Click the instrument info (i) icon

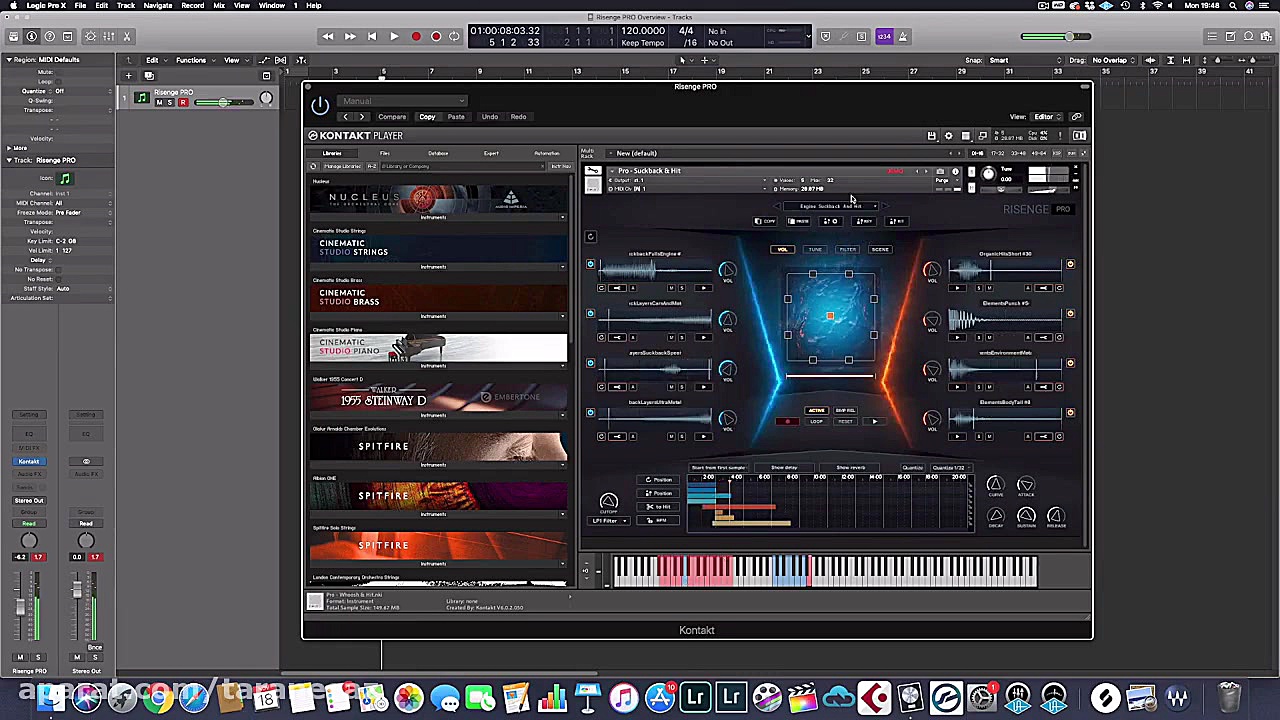(x=956, y=170)
